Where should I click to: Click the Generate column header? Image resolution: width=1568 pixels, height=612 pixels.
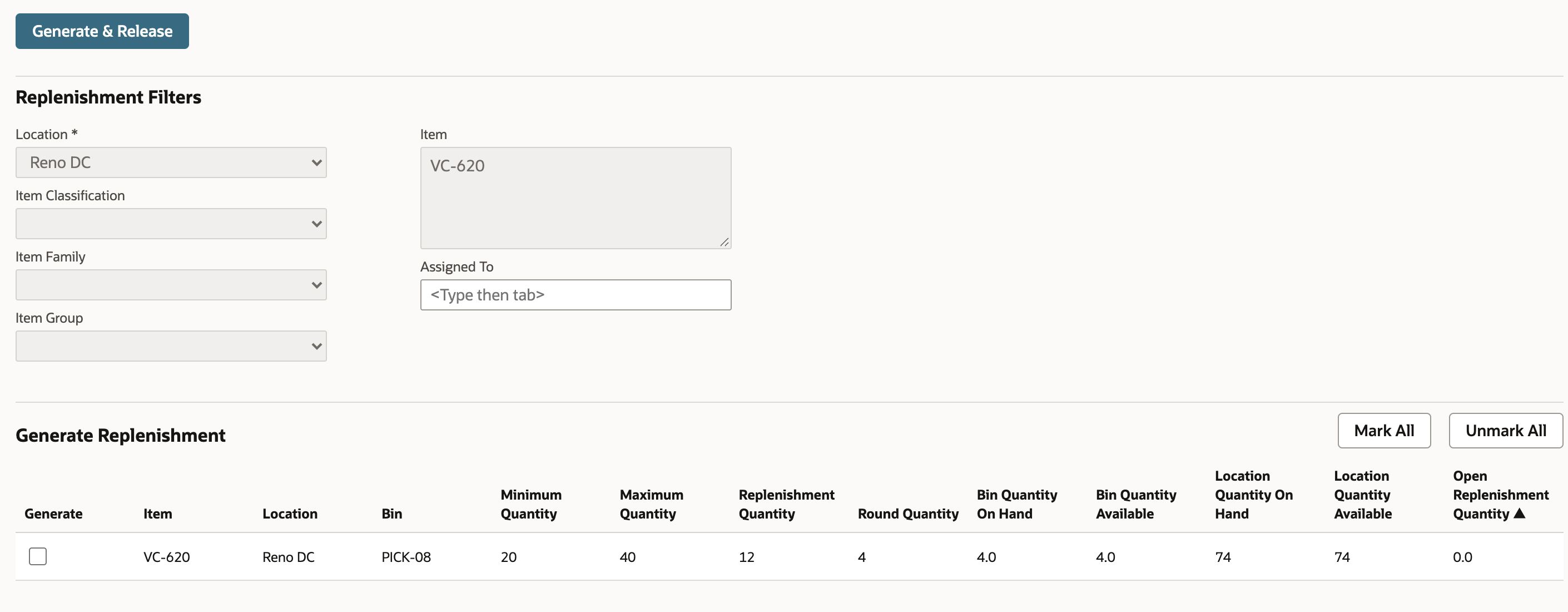pyautogui.click(x=53, y=514)
